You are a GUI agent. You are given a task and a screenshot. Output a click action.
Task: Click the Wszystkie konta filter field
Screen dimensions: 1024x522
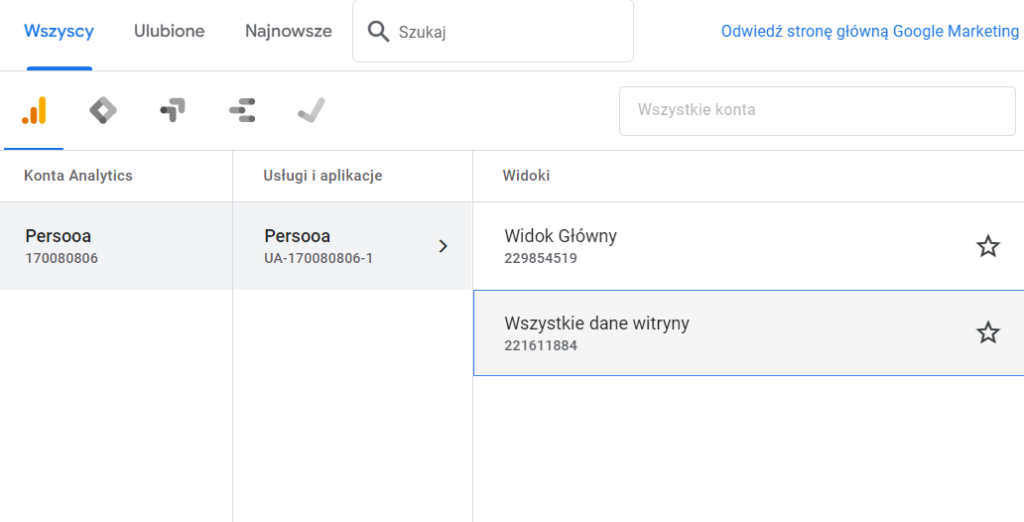coord(817,110)
